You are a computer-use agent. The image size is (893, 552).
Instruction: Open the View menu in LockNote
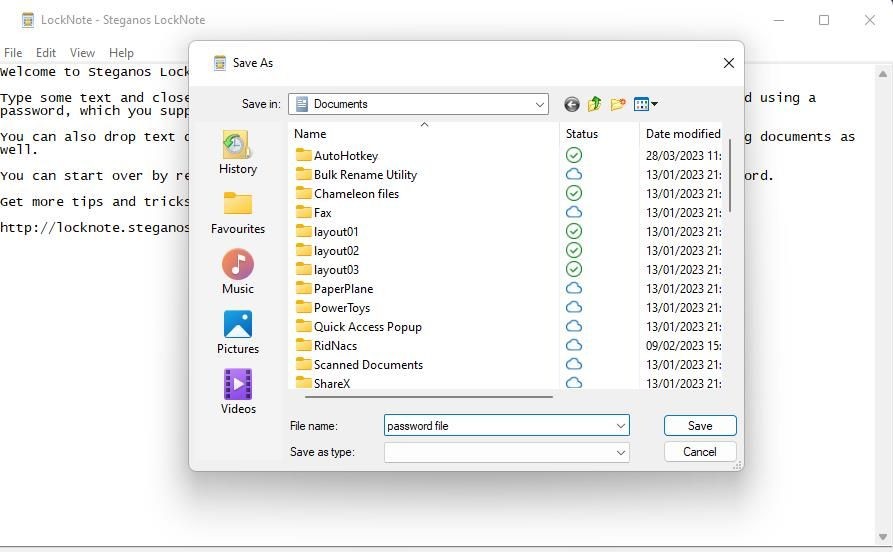click(x=82, y=53)
